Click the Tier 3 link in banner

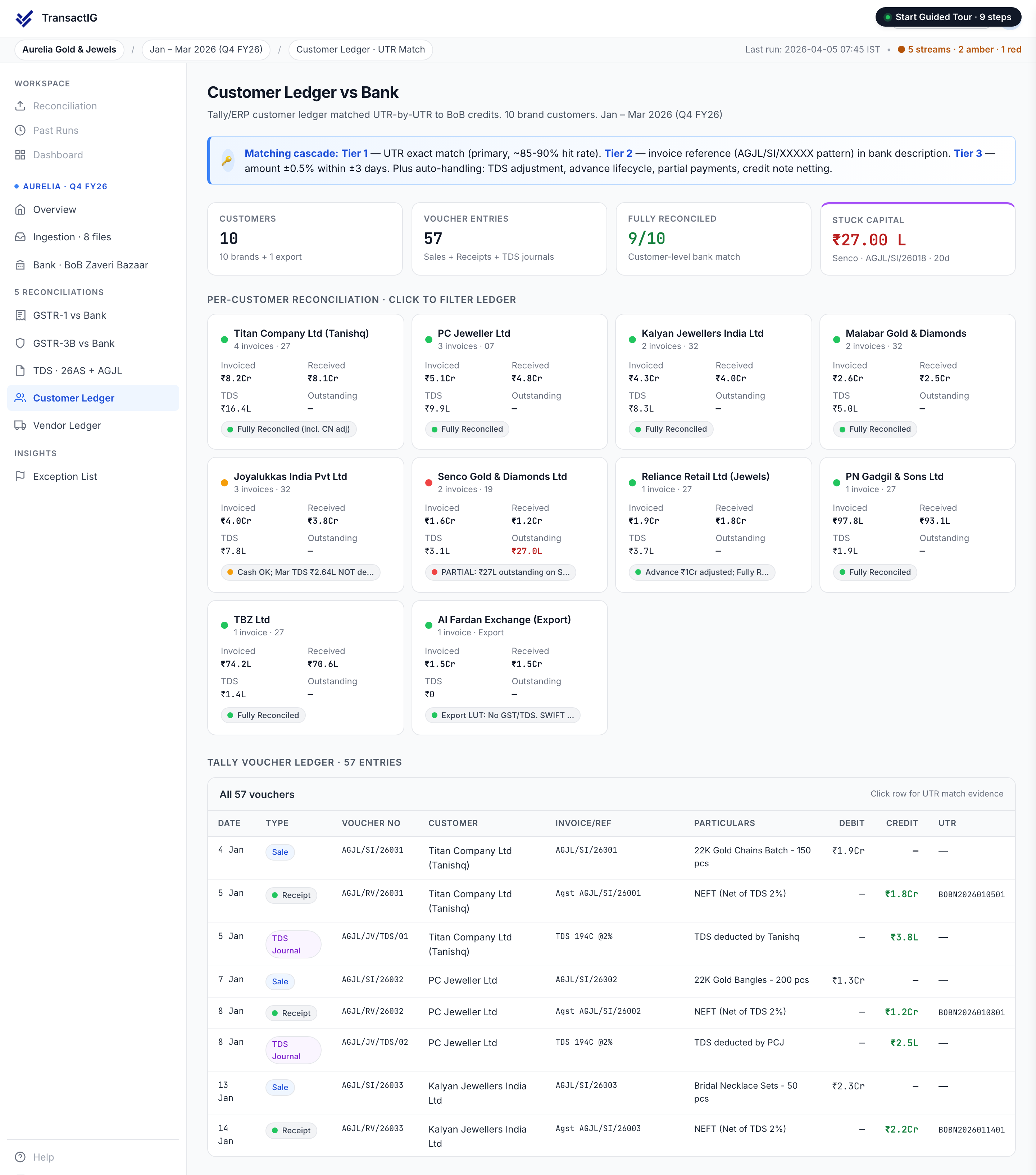(968, 154)
